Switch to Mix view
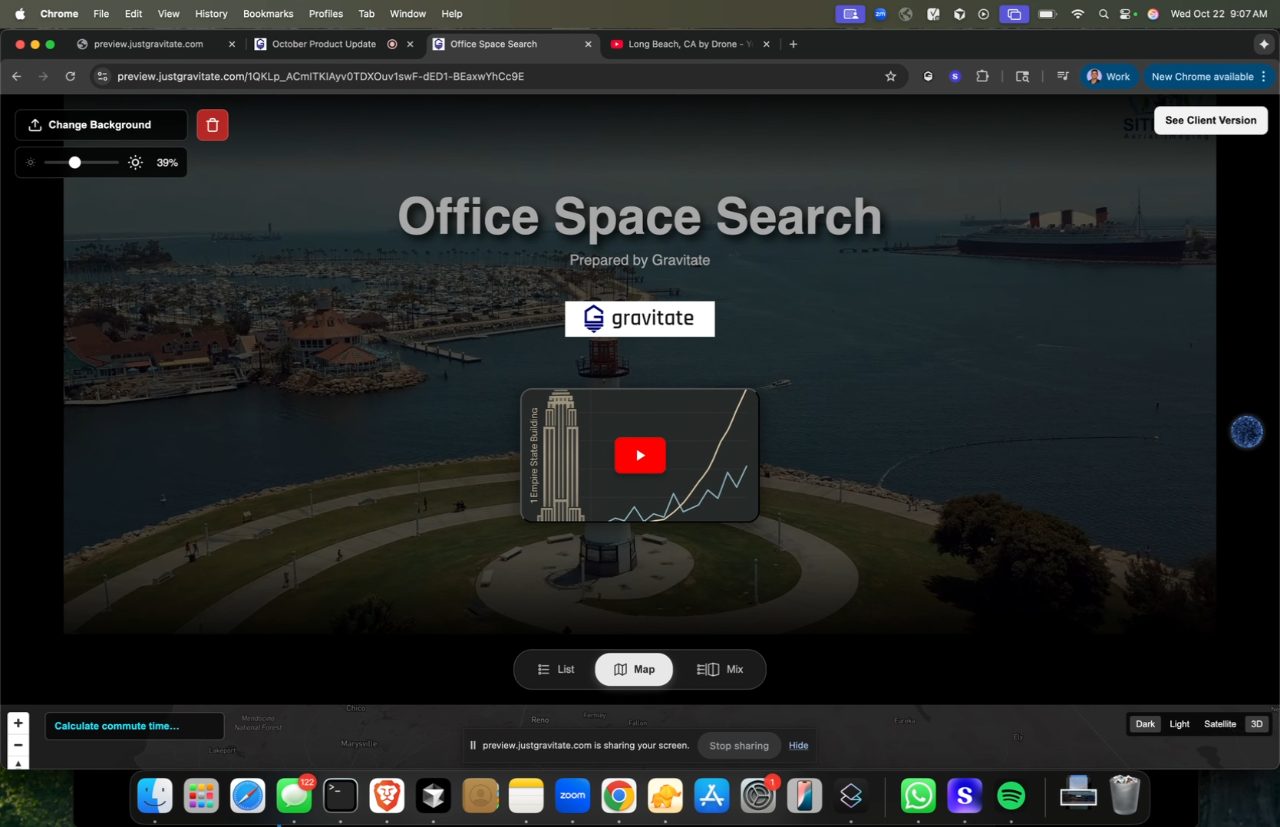The height and width of the screenshot is (827, 1280). 720,669
